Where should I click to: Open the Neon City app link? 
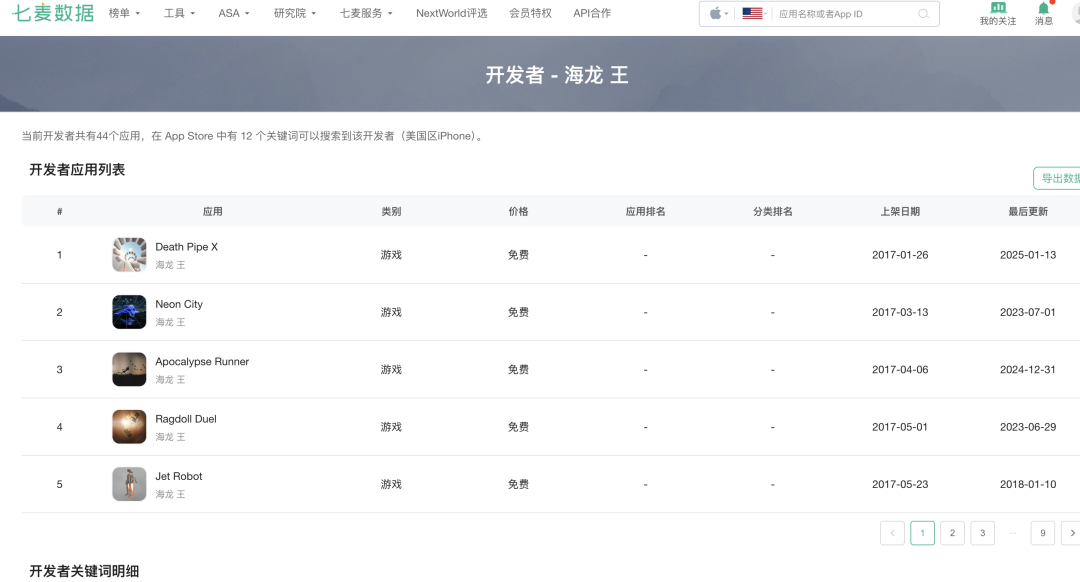pos(179,304)
